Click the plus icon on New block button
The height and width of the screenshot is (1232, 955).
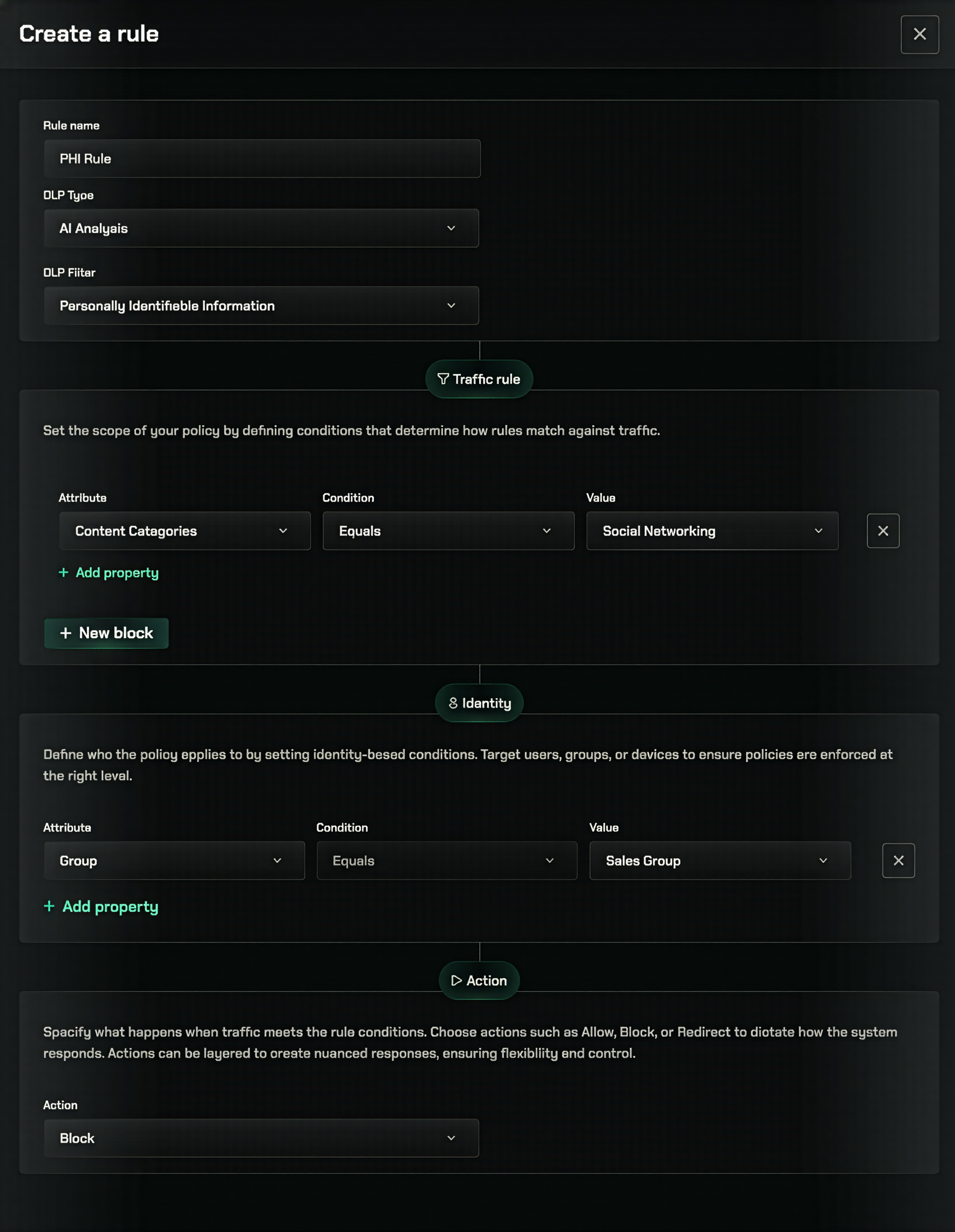pyautogui.click(x=66, y=633)
